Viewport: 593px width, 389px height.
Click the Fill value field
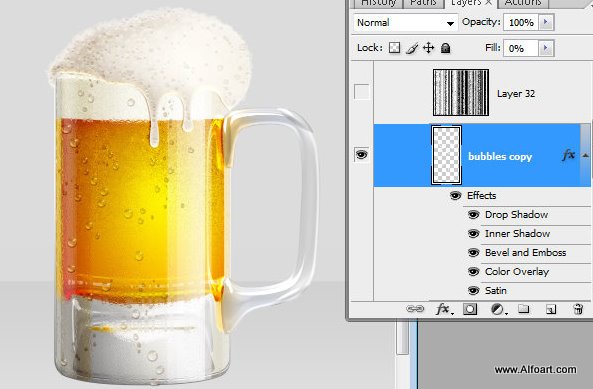[521, 48]
